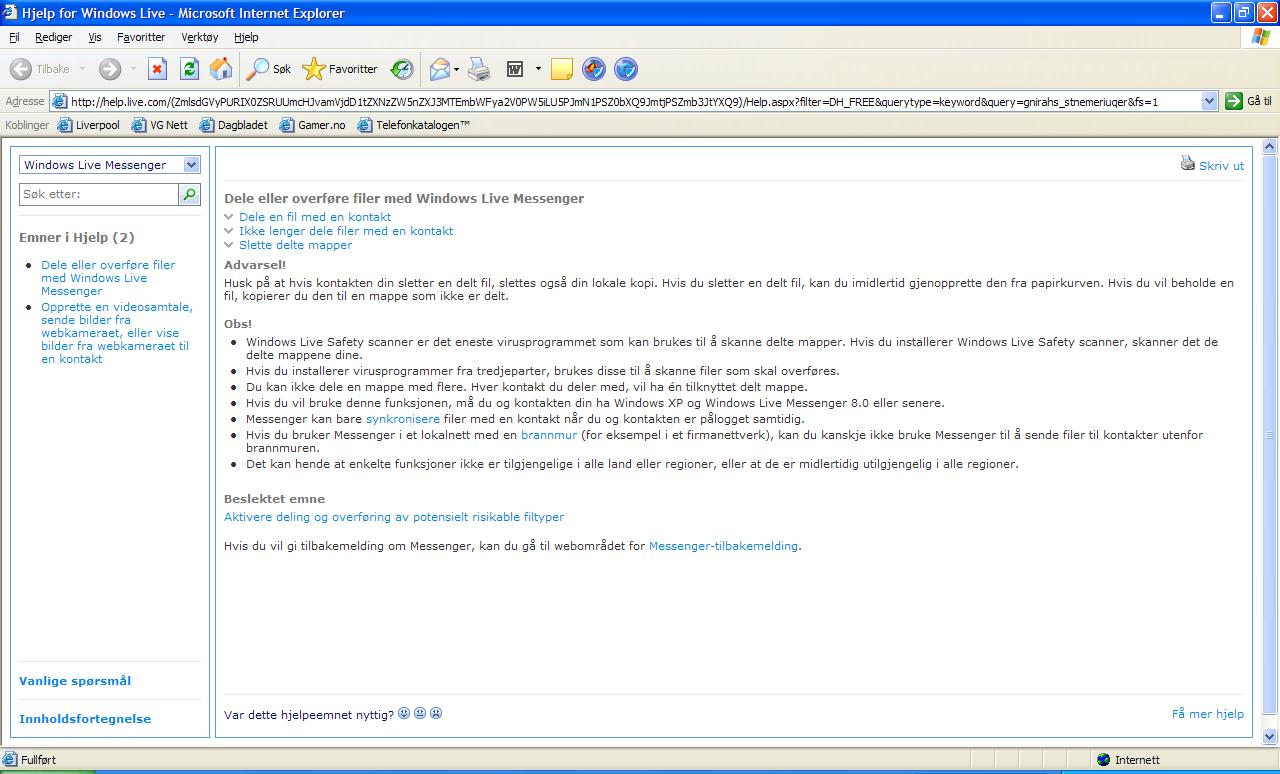Screen dimensions: 1280x774
Task: Click the Skriv ut link text
Action: 1221,166
